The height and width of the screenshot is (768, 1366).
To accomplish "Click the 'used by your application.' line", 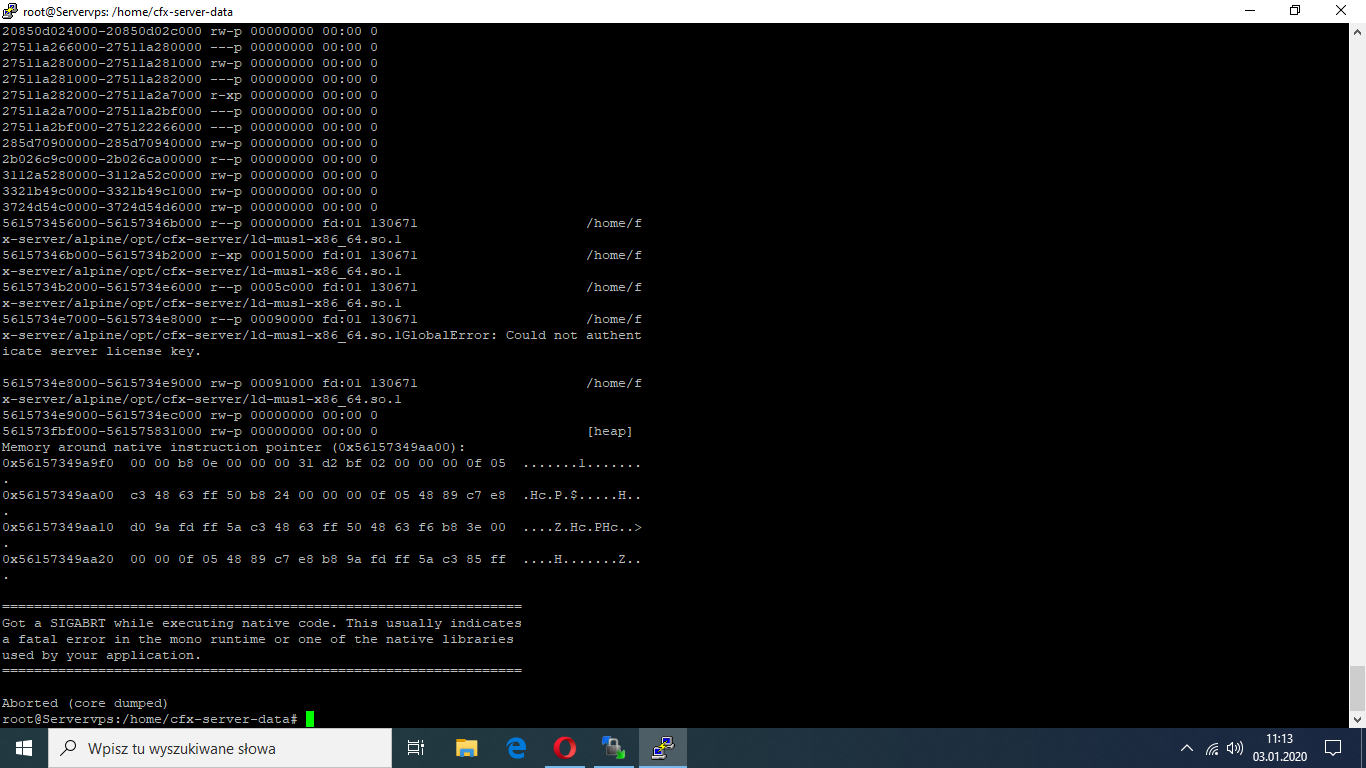I will point(102,655).
